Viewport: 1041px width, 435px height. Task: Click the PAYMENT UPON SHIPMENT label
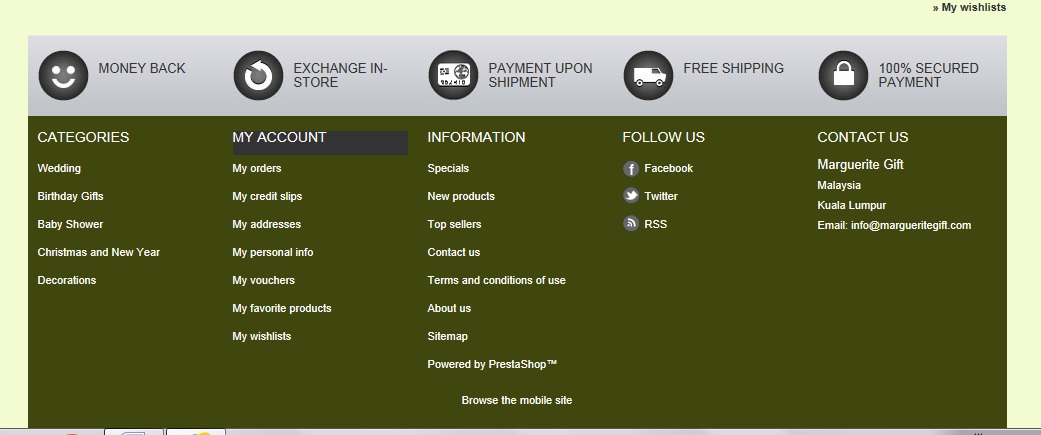pyautogui.click(x=540, y=75)
